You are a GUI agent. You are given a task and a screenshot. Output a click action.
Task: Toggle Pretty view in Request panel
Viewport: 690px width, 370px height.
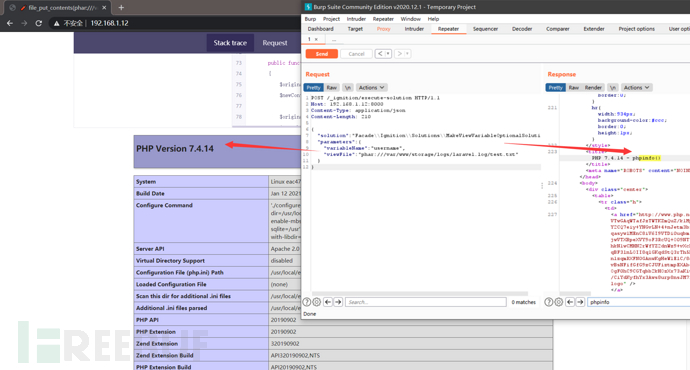[x=313, y=88]
